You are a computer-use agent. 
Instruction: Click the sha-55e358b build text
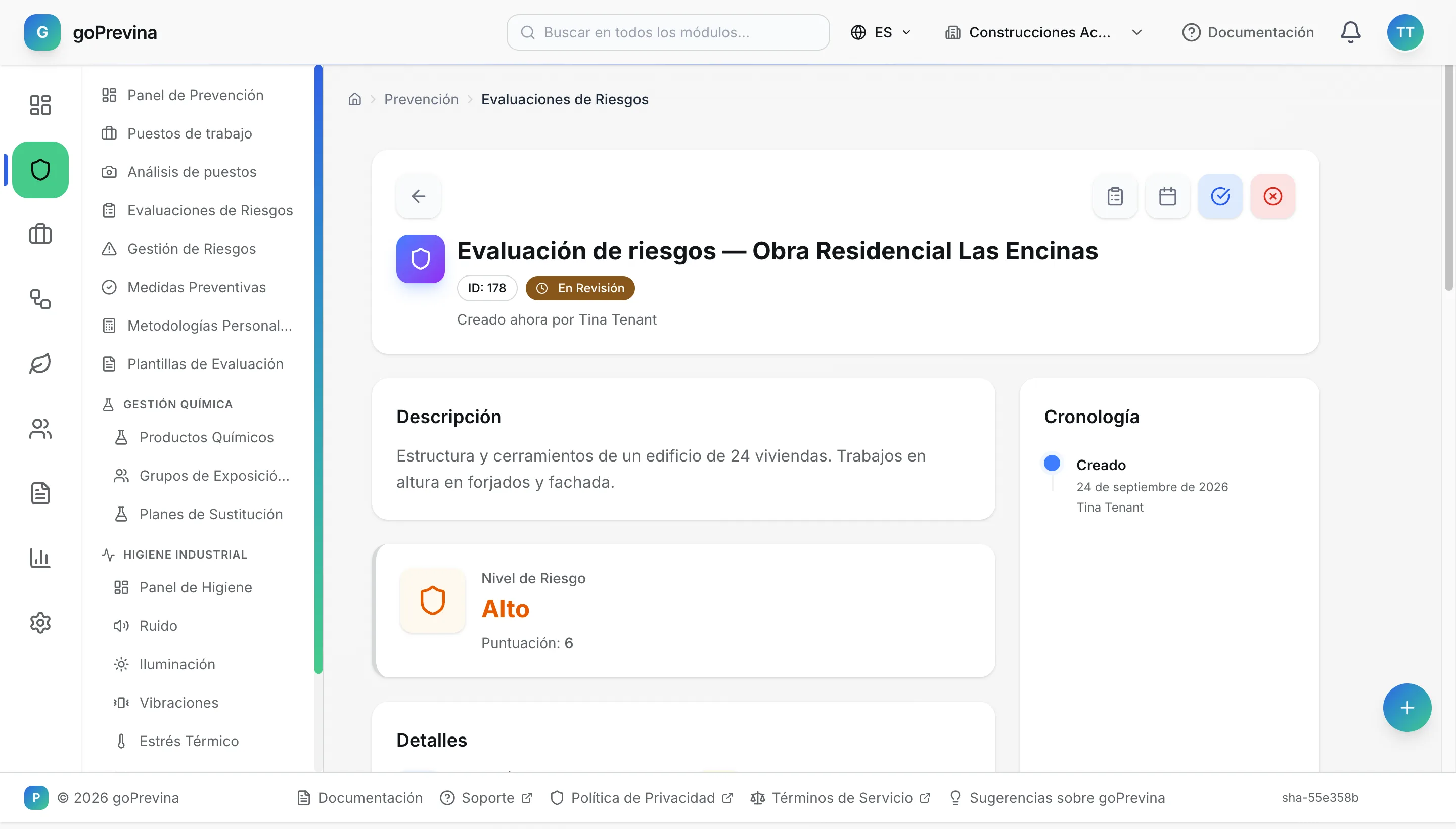coord(1320,798)
